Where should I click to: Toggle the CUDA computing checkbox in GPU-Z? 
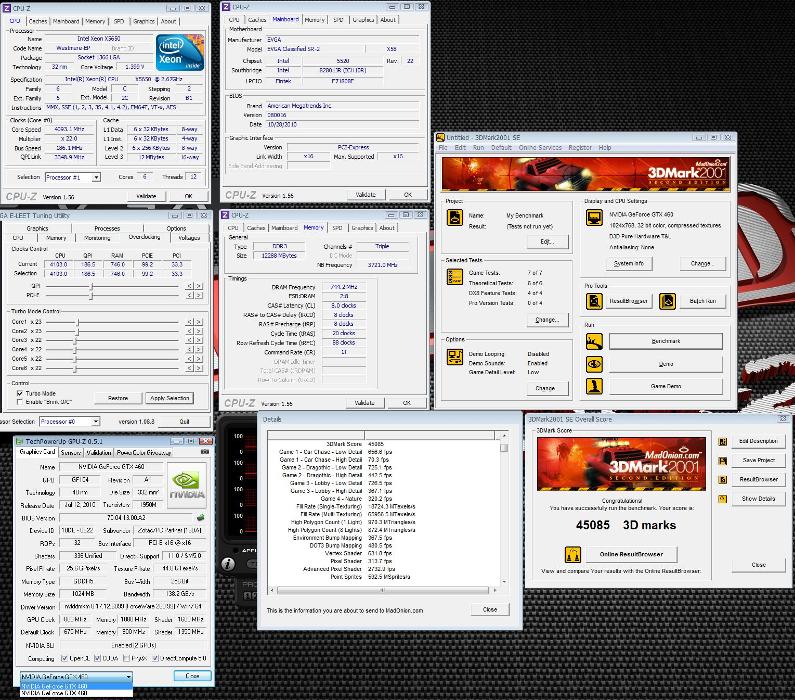[98, 658]
